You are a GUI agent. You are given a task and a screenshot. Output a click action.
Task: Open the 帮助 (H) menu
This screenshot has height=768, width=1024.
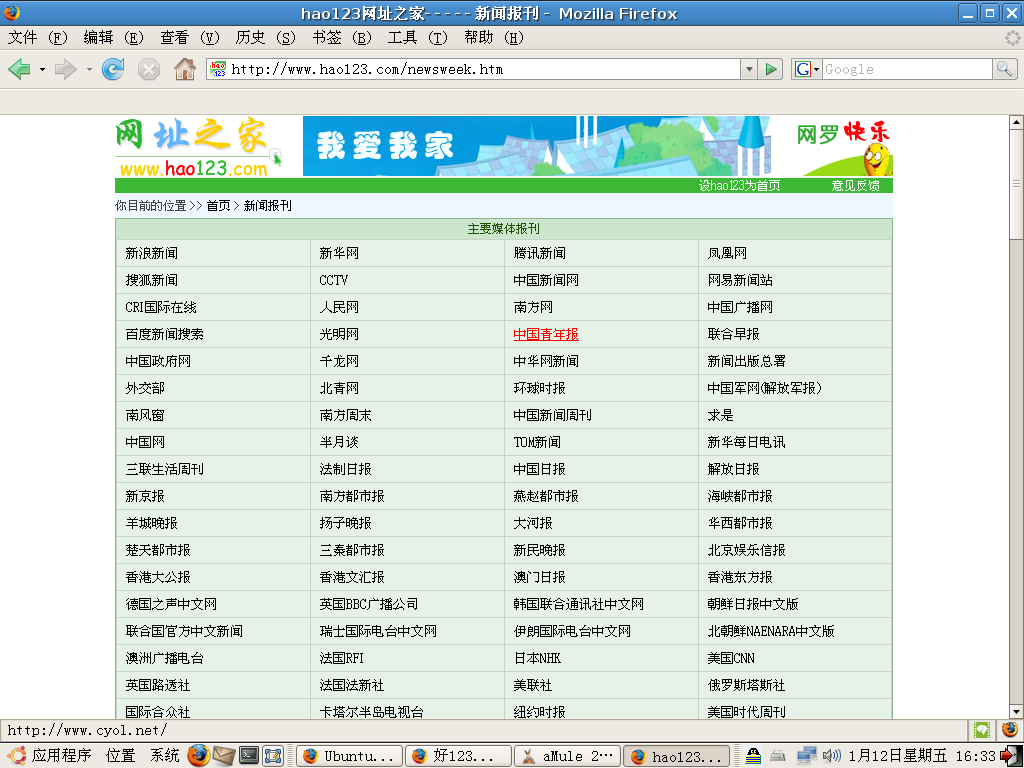pyautogui.click(x=494, y=38)
